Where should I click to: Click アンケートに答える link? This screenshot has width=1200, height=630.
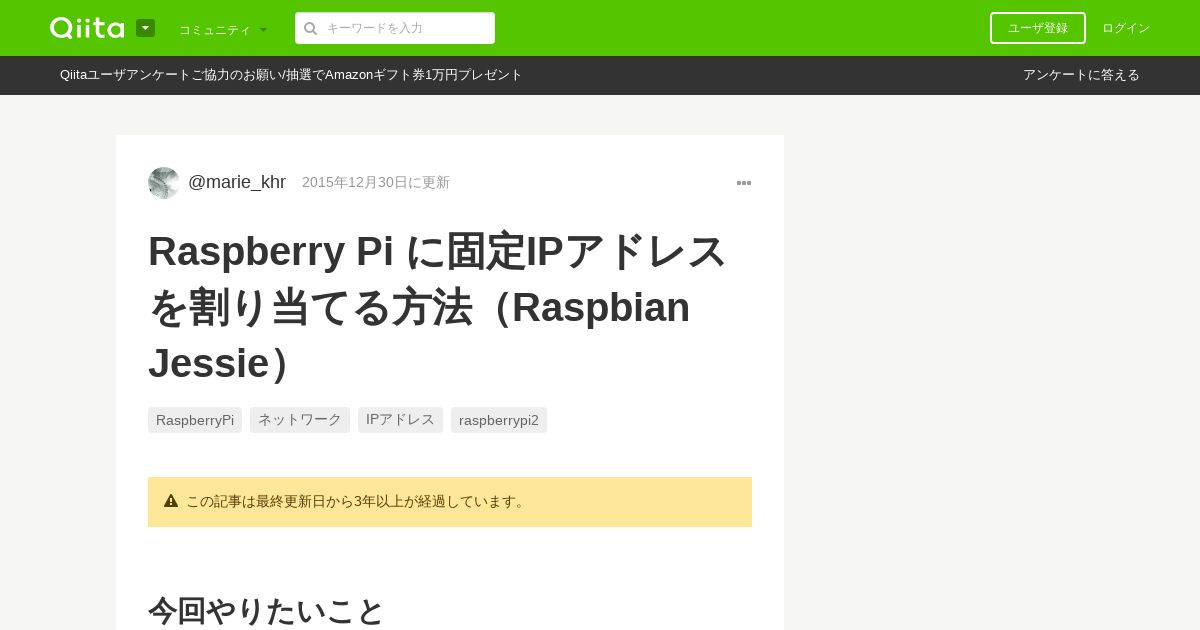pyautogui.click(x=1081, y=75)
